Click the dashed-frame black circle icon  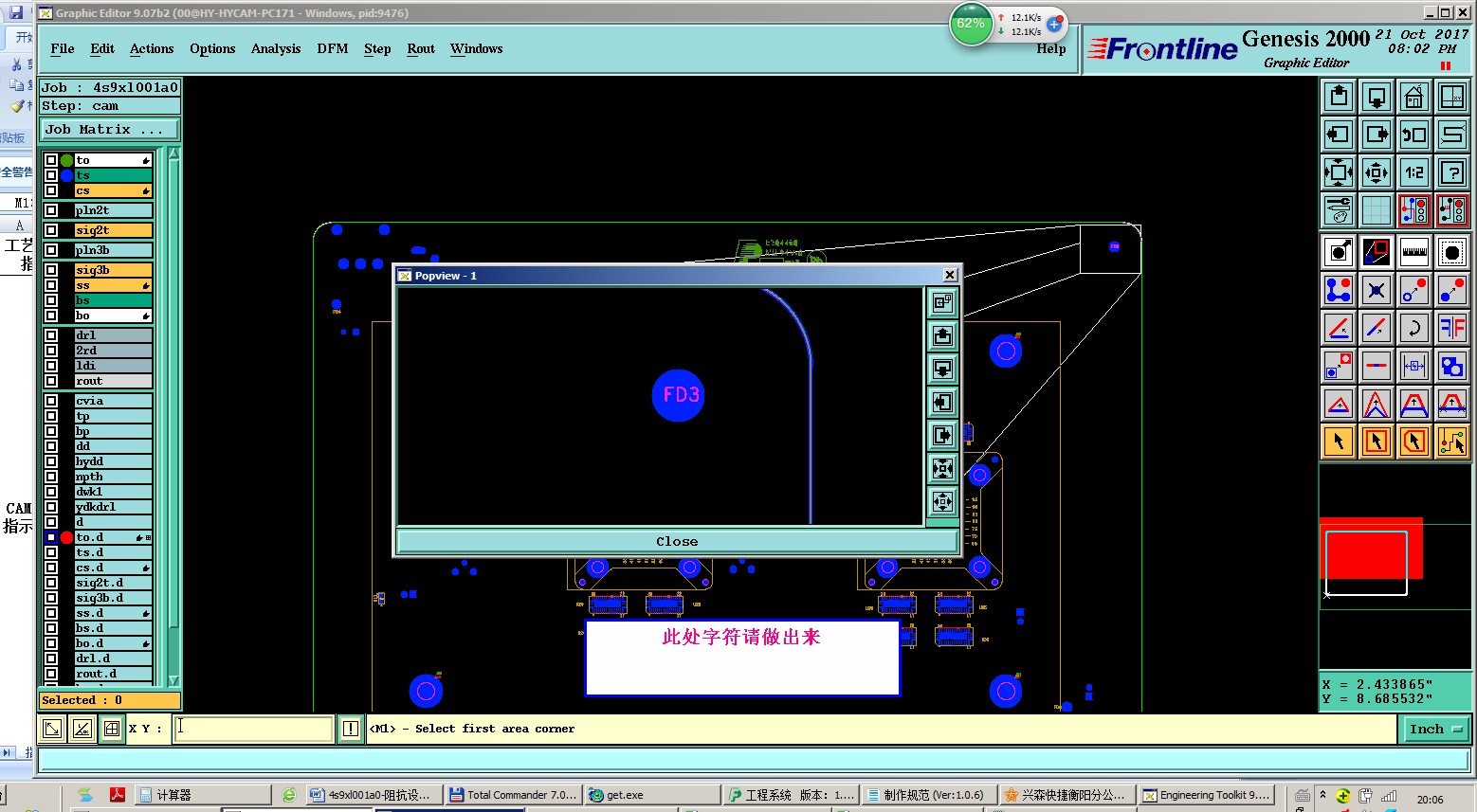(x=1452, y=252)
